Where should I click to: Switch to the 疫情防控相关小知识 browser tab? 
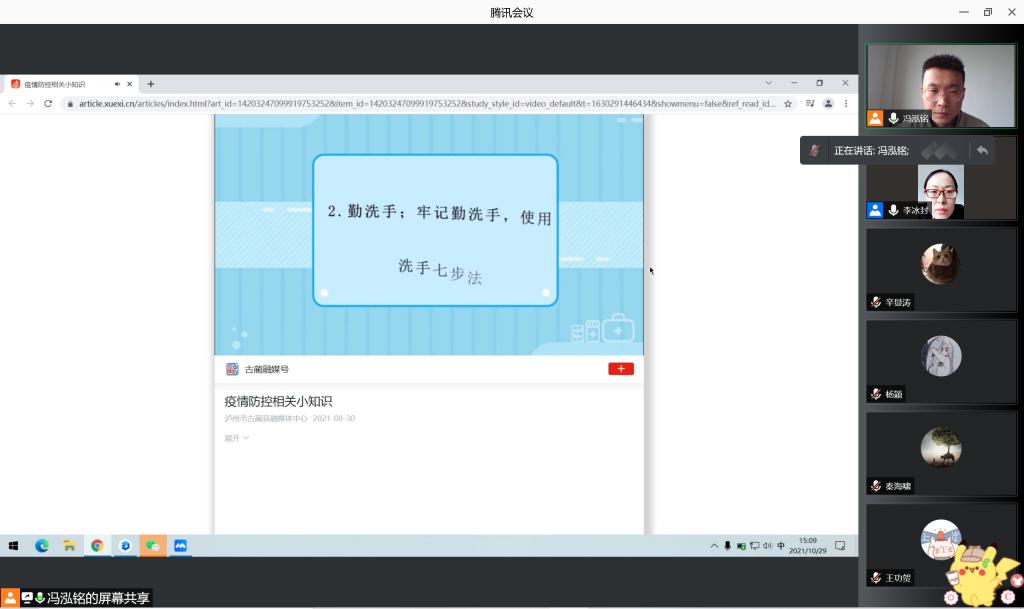pos(60,84)
